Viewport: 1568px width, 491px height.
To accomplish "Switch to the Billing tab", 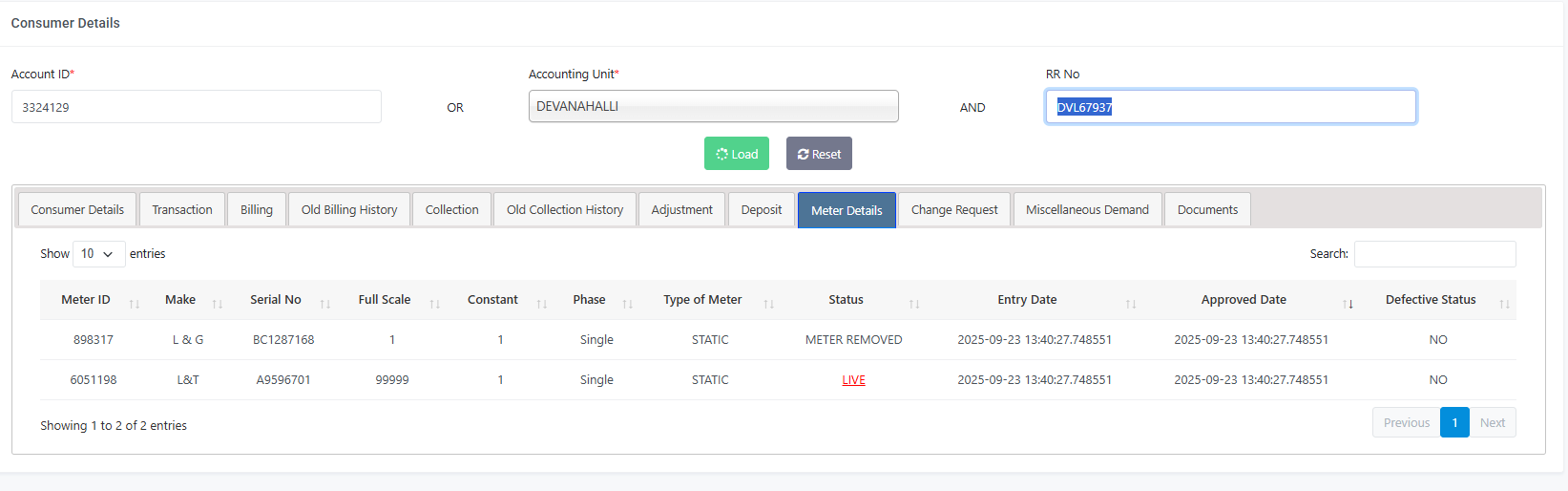I will pos(257,210).
